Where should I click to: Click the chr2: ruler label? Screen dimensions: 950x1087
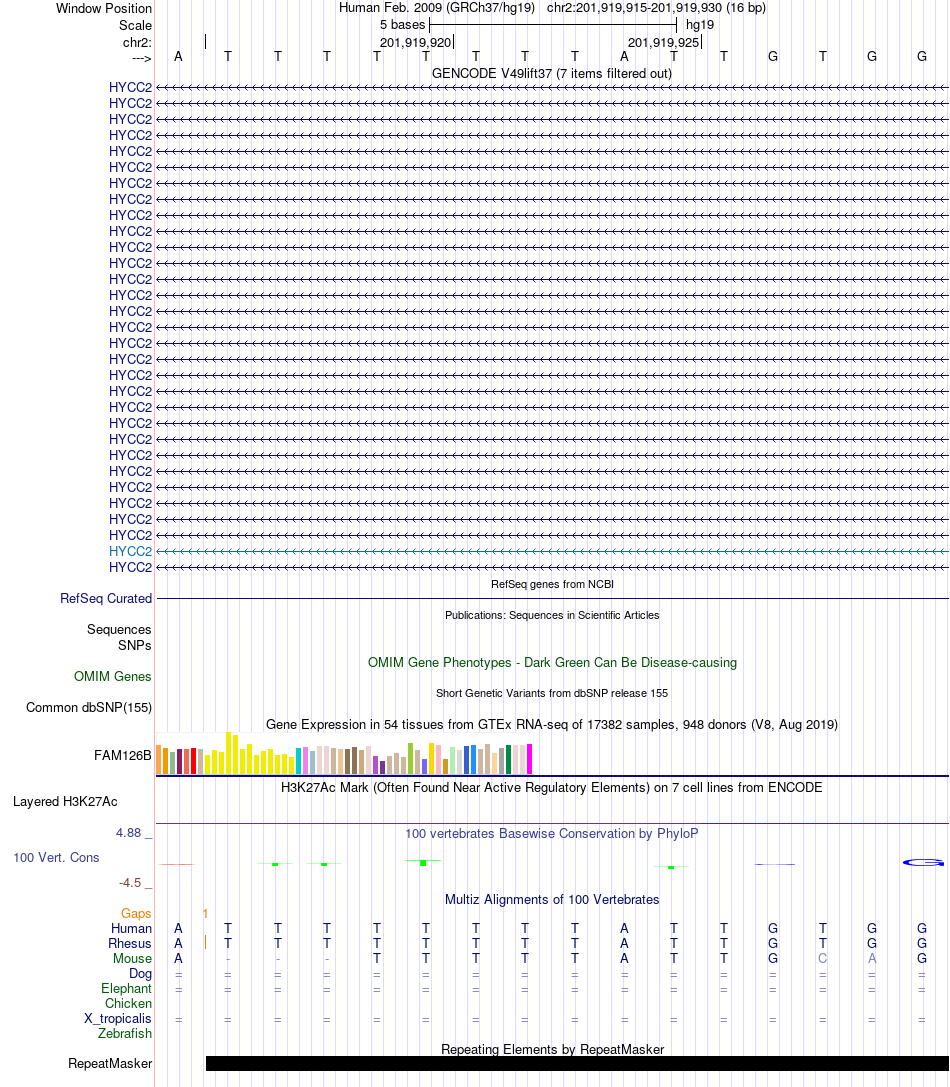[137, 42]
